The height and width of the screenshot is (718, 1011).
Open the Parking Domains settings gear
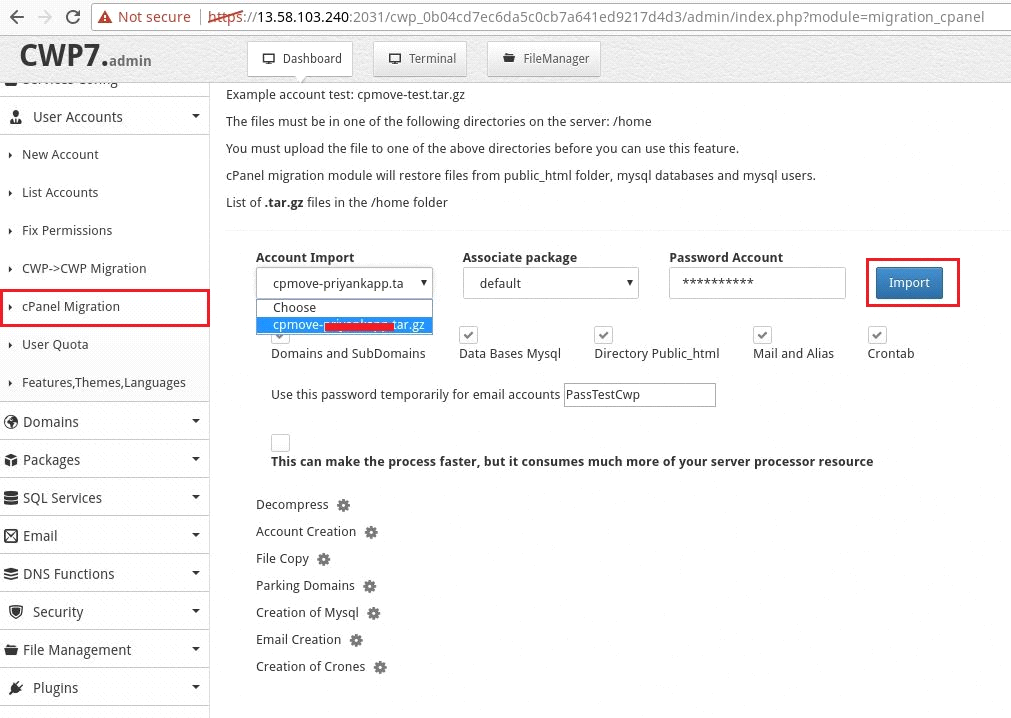click(369, 586)
